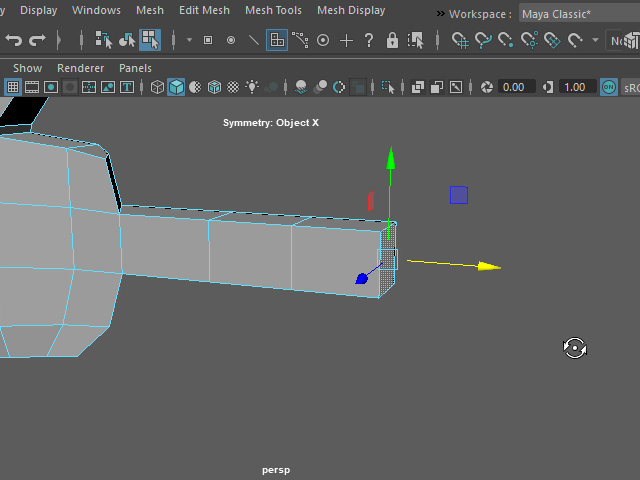Enable Snap to grids magnet icon
This screenshot has height=480, width=640.
(460, 40)
